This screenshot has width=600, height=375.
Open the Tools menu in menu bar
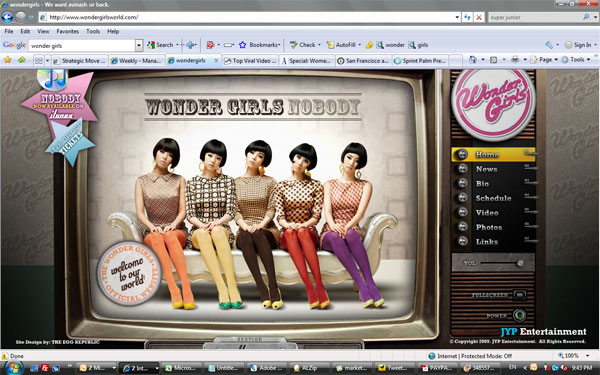click(x=93, y=31)
